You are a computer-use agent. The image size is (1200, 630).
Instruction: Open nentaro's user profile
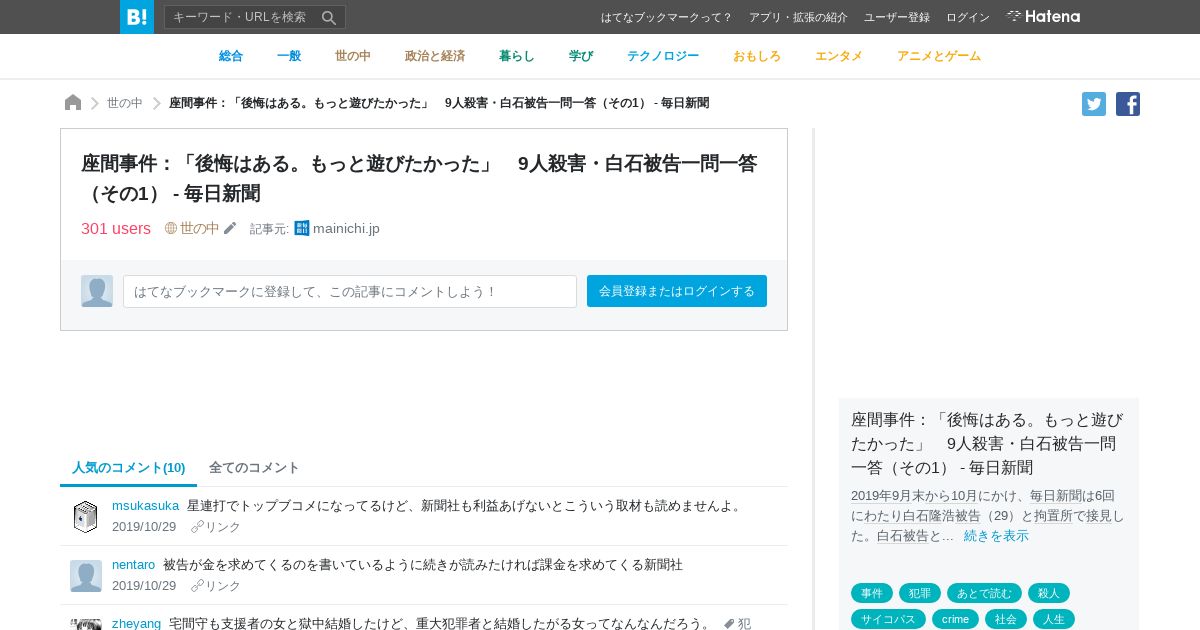click(x=133, y=564)
